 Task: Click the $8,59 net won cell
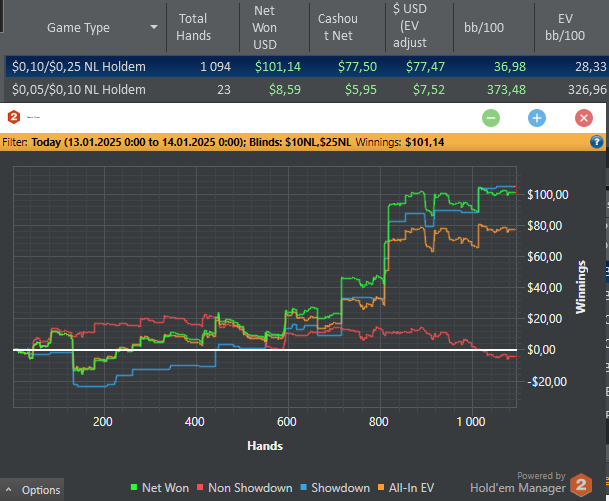click(285, 90)
